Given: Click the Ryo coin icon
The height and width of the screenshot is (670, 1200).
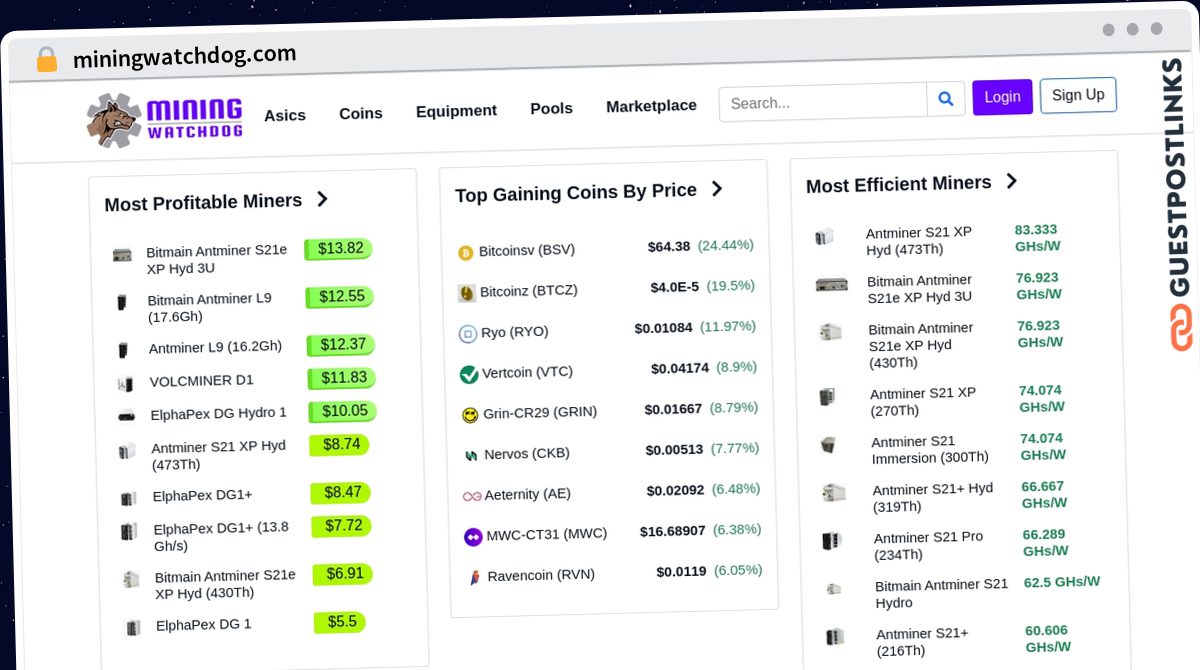Looking at the screenshot, I should (467, 334).
